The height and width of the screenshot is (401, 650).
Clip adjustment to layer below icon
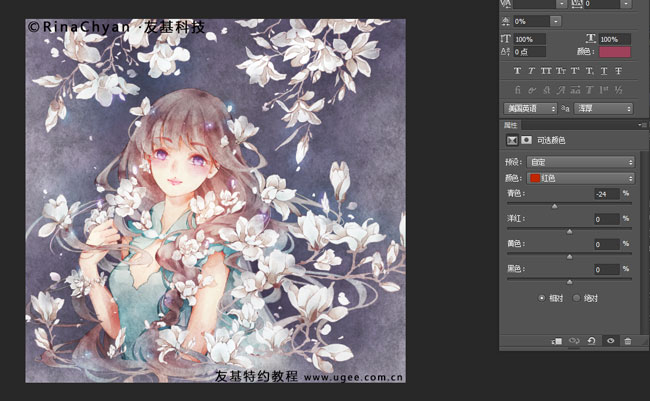(x=557, y=341)
